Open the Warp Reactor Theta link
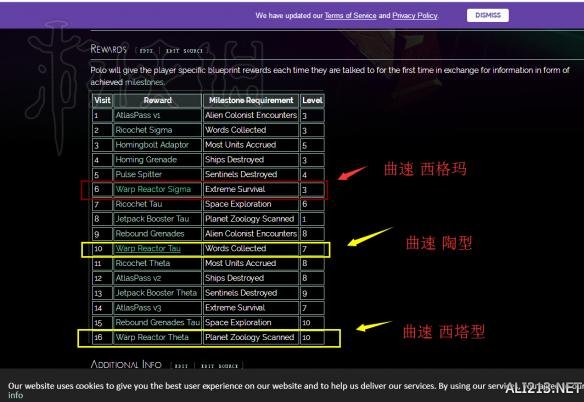 (152, 338)
